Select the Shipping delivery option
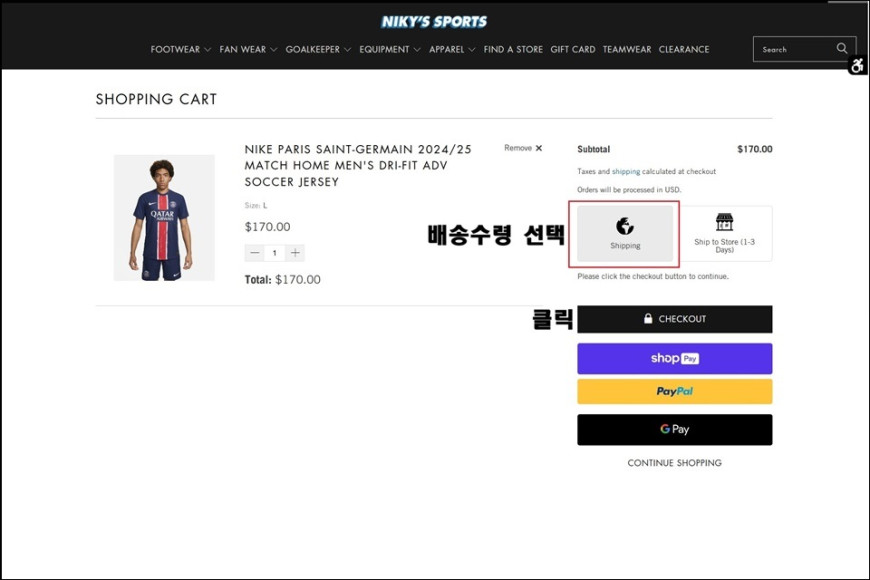 click(625, 234)
